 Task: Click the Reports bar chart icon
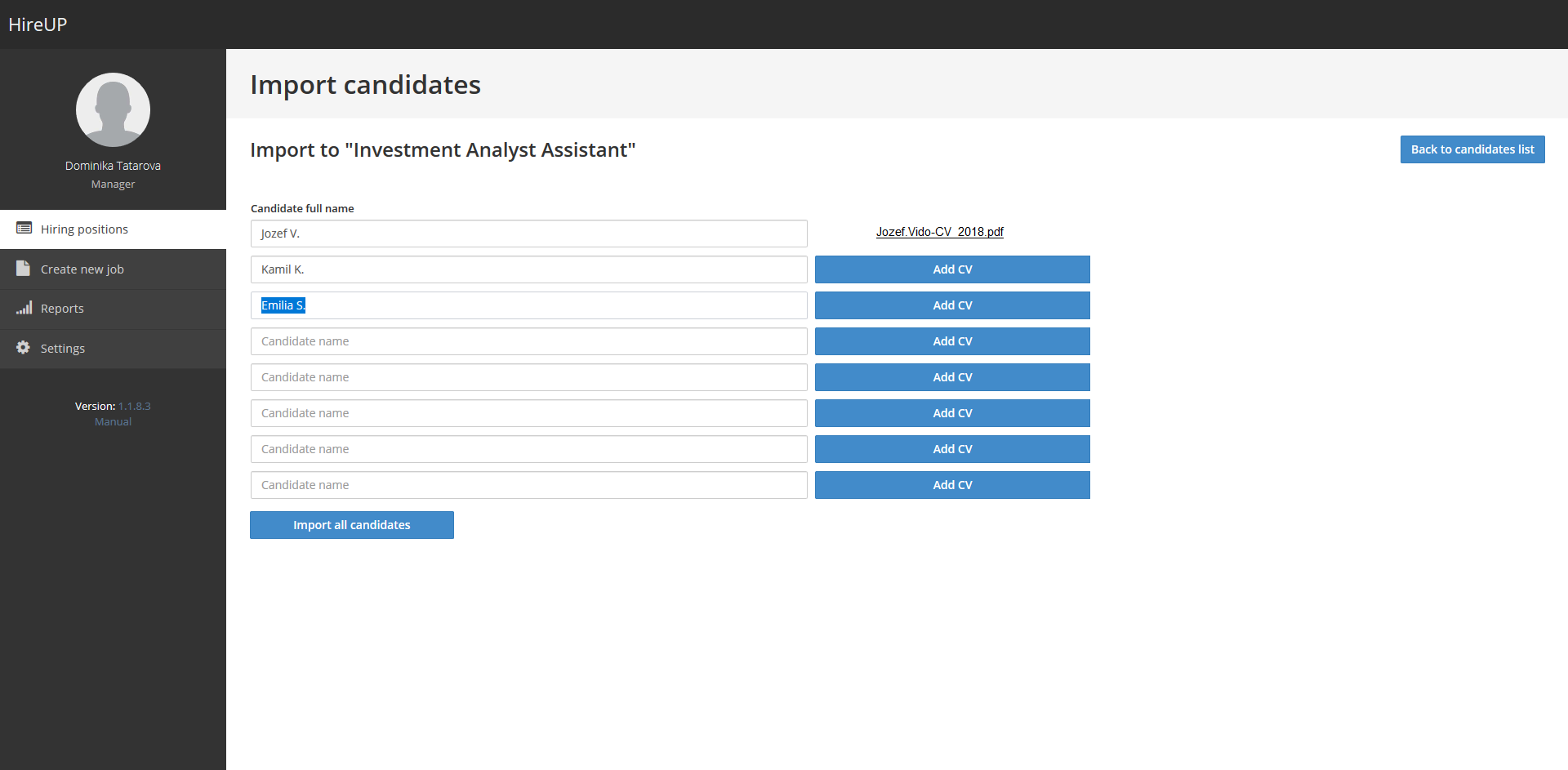click(24, 308)
